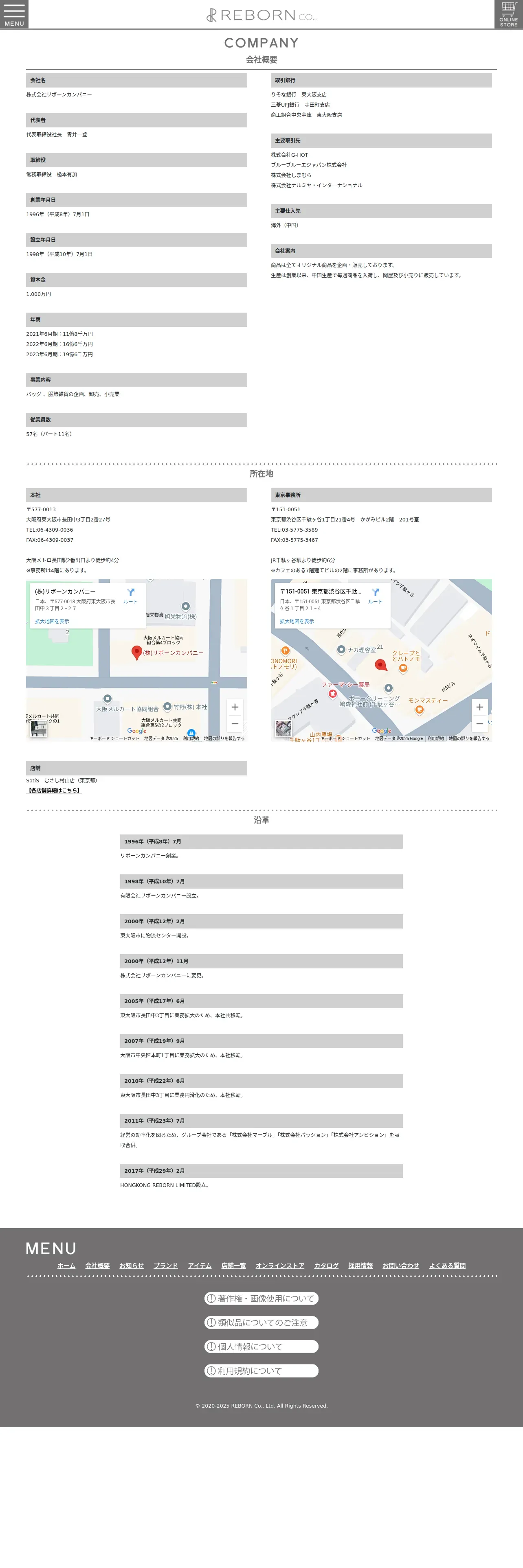Click the text HONGKONG REBORN LIMITED設立。
Viewport: 523px width, 1568px height.
coord(165,1185)
